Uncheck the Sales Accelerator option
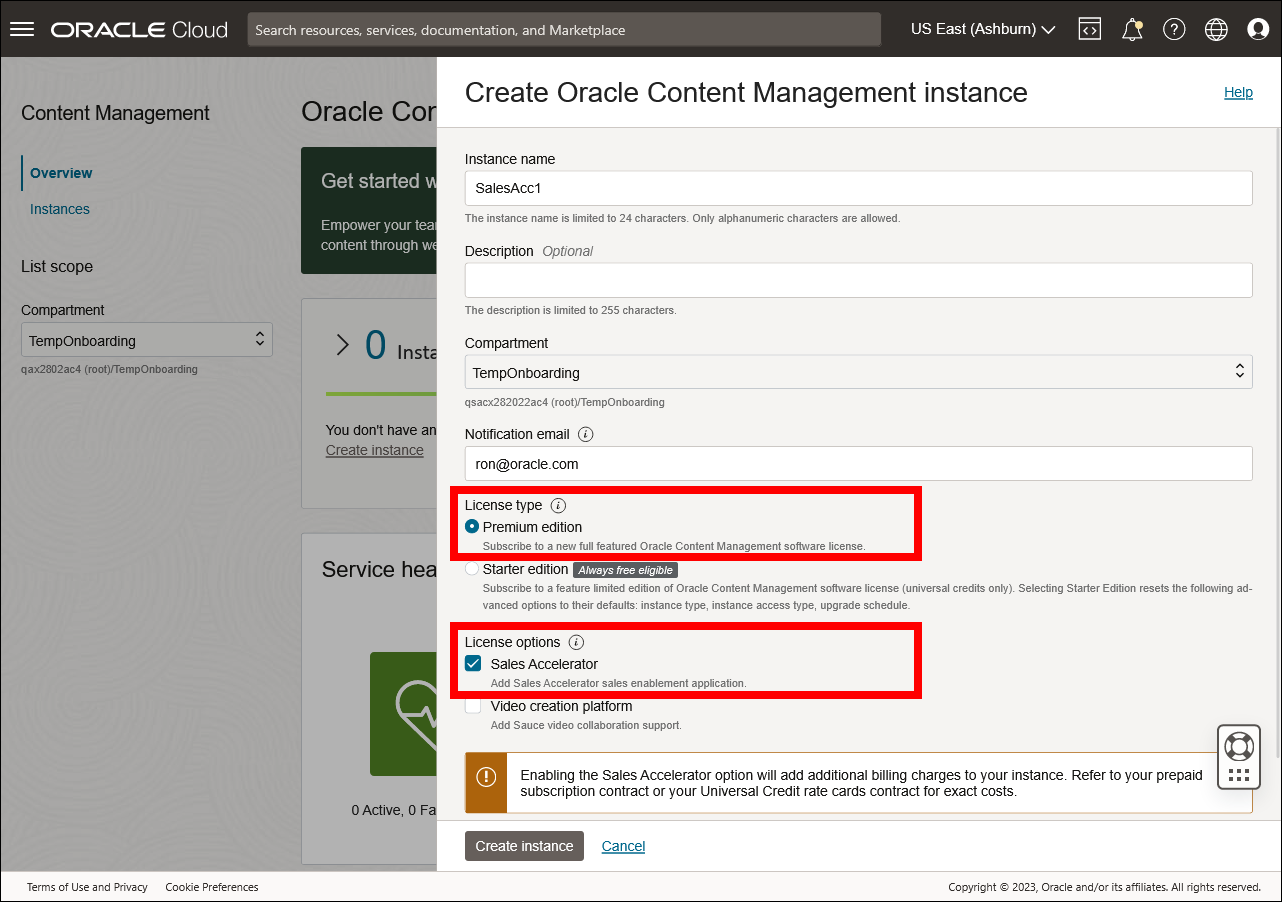The height and width of the screenshot is (902, 1282). [472, 663]
